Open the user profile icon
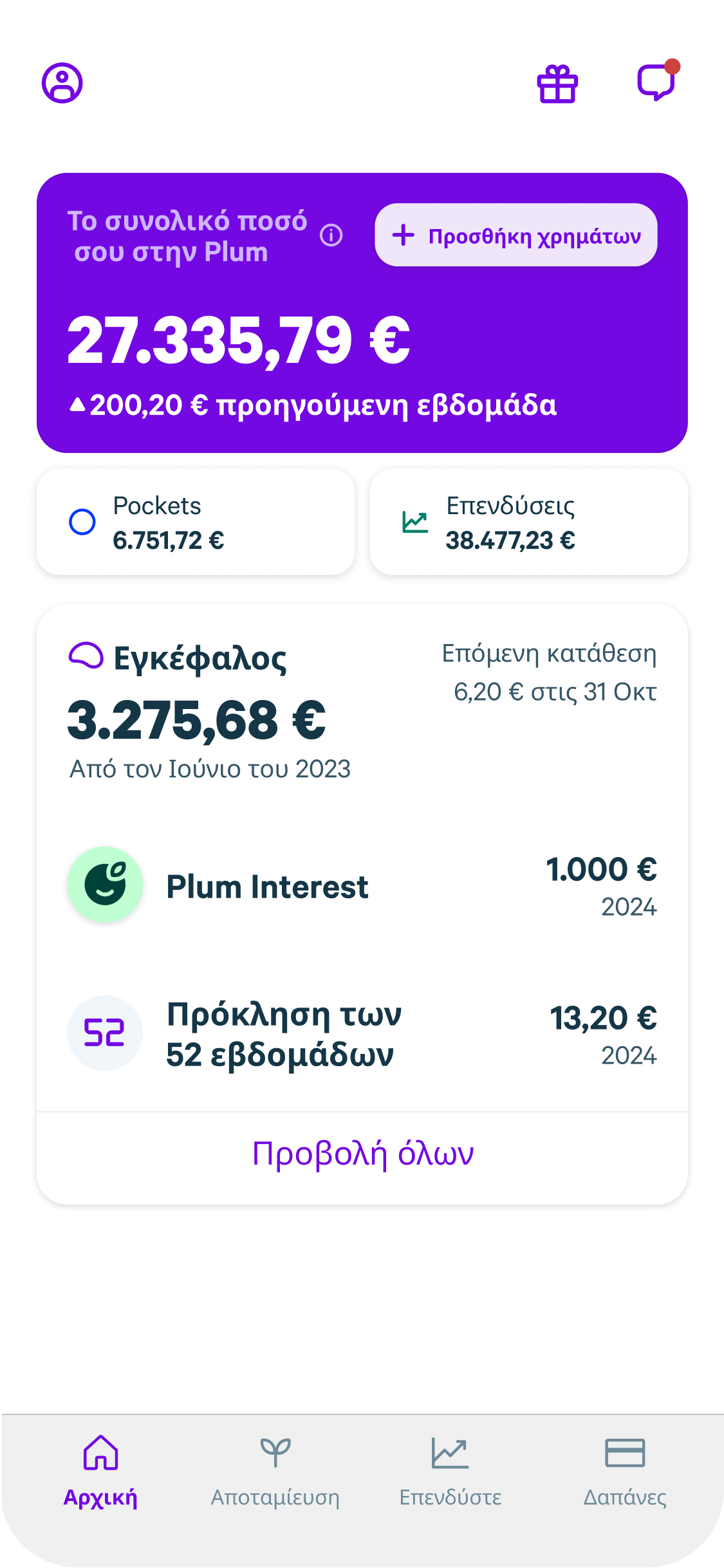 tap(62, 83)
